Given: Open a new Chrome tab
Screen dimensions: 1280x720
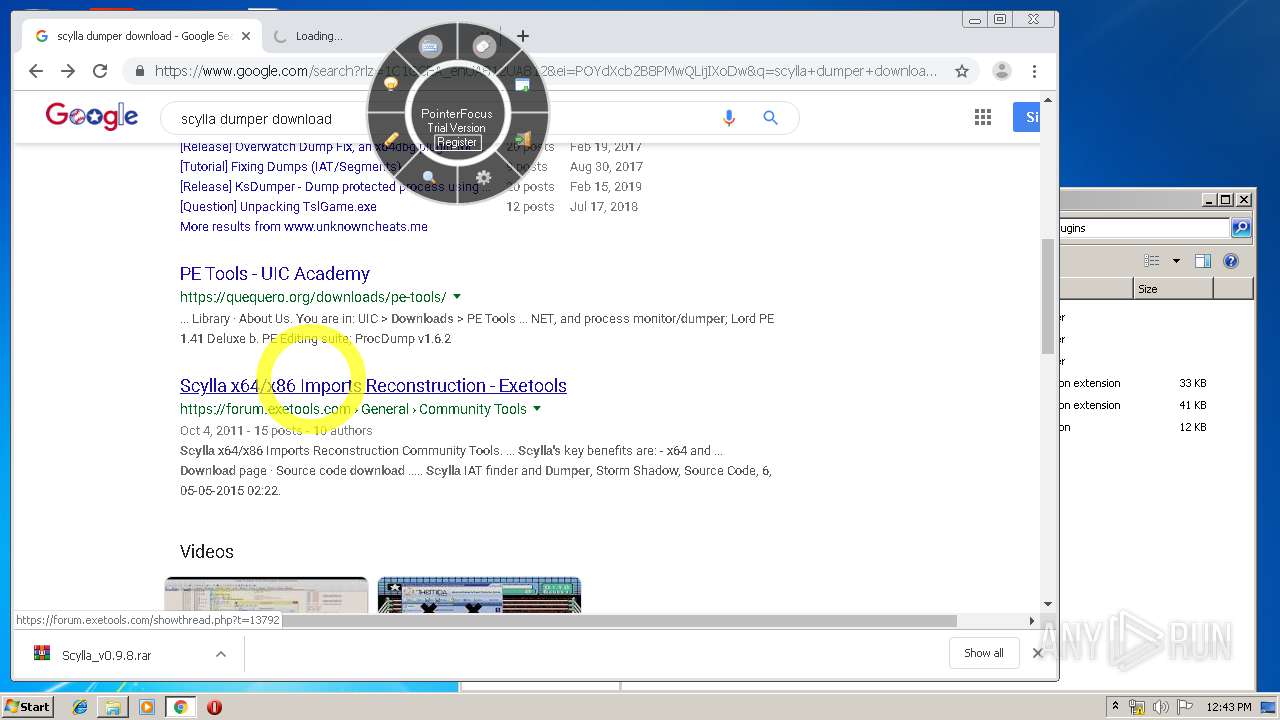Looking at the screenshot, I should (x=523, y=36).
